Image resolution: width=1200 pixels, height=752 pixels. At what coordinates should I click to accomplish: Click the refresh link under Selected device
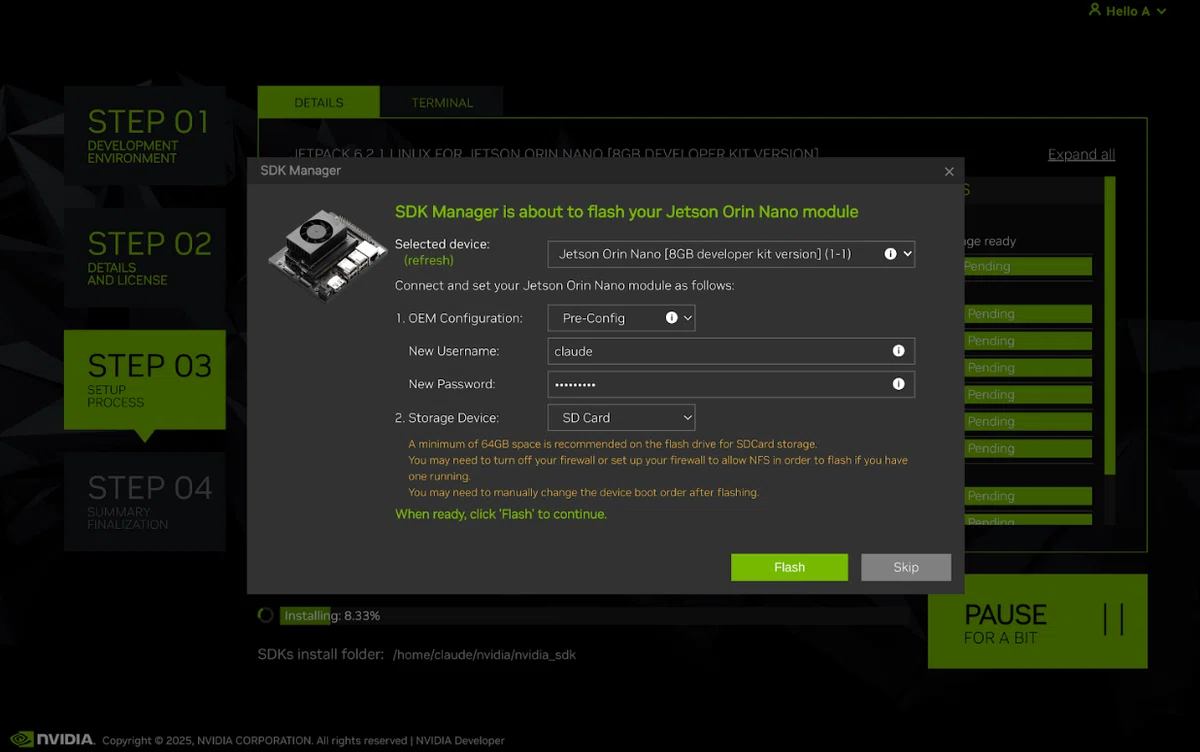click(428, 260)
